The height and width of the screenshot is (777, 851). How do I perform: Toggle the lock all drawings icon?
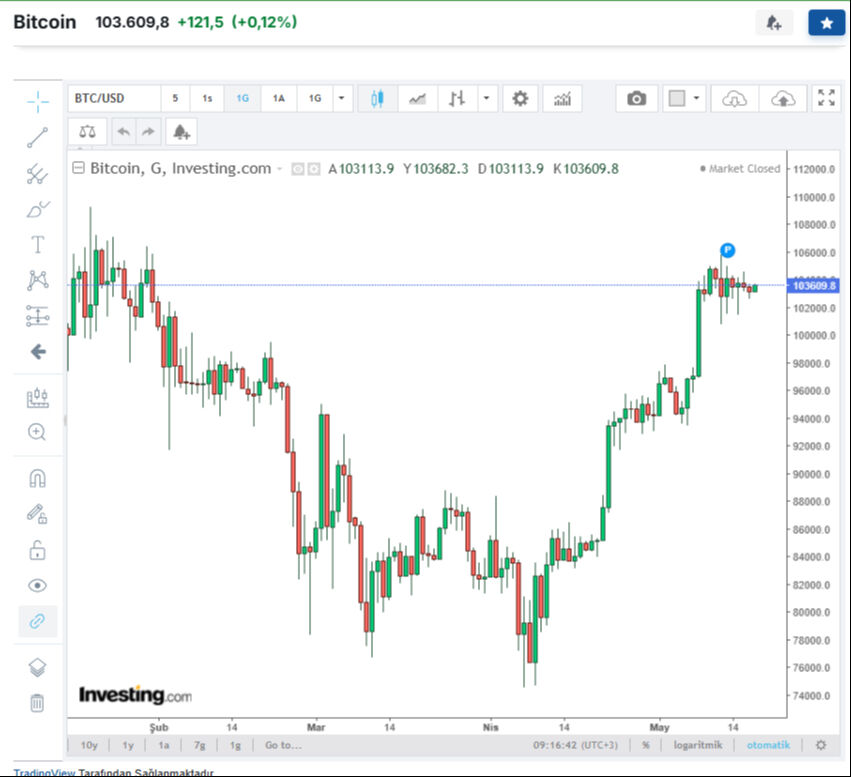tap(37, 550)
